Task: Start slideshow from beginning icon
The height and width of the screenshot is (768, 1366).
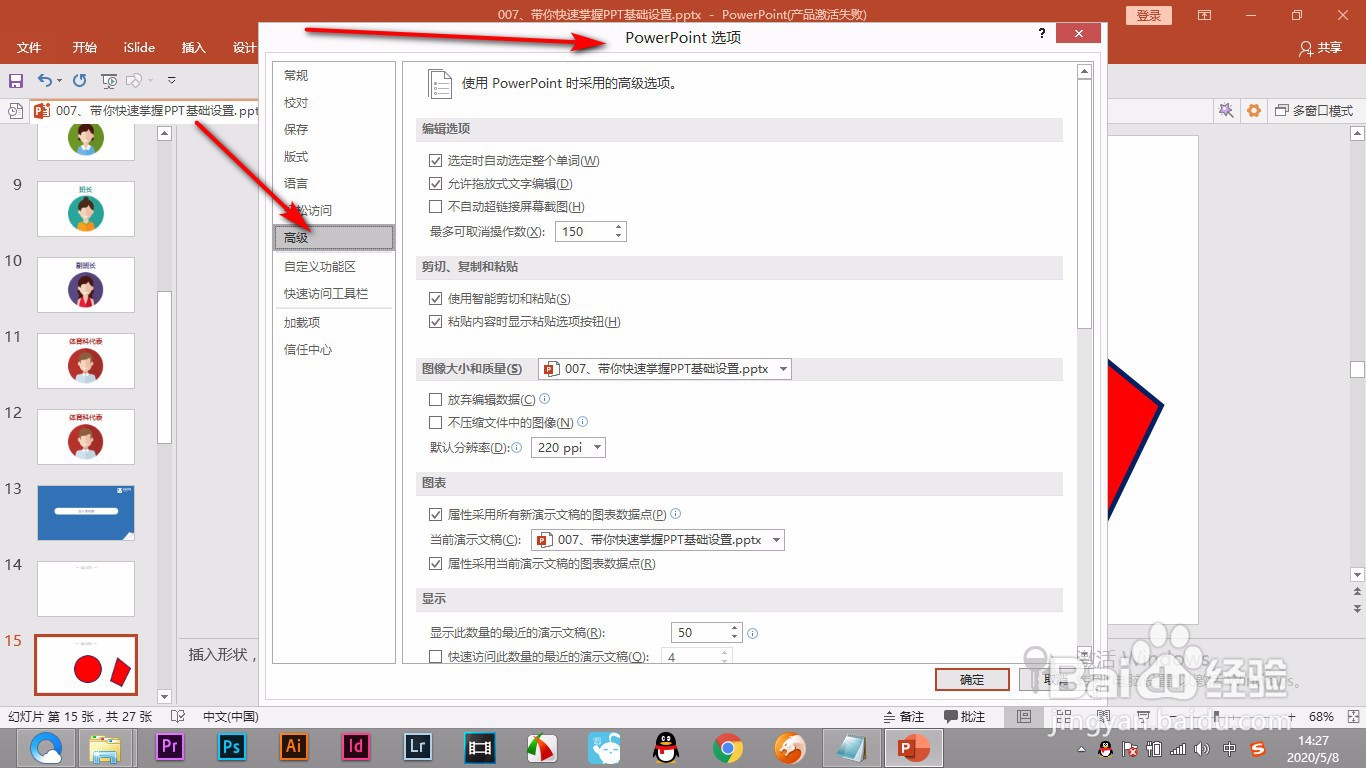Action: pos(109,80)
